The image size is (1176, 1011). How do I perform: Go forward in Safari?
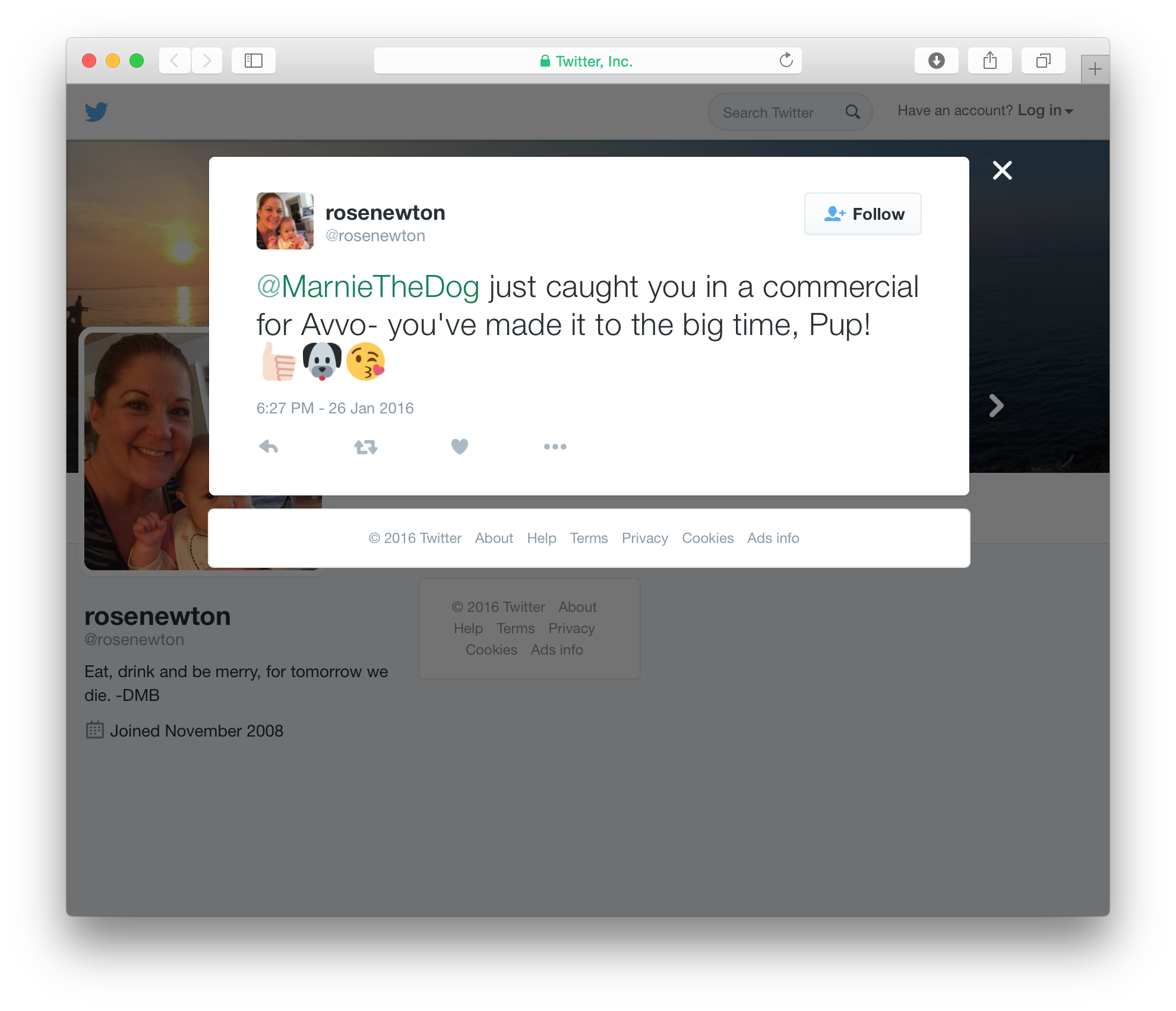(x=207, y=61)
